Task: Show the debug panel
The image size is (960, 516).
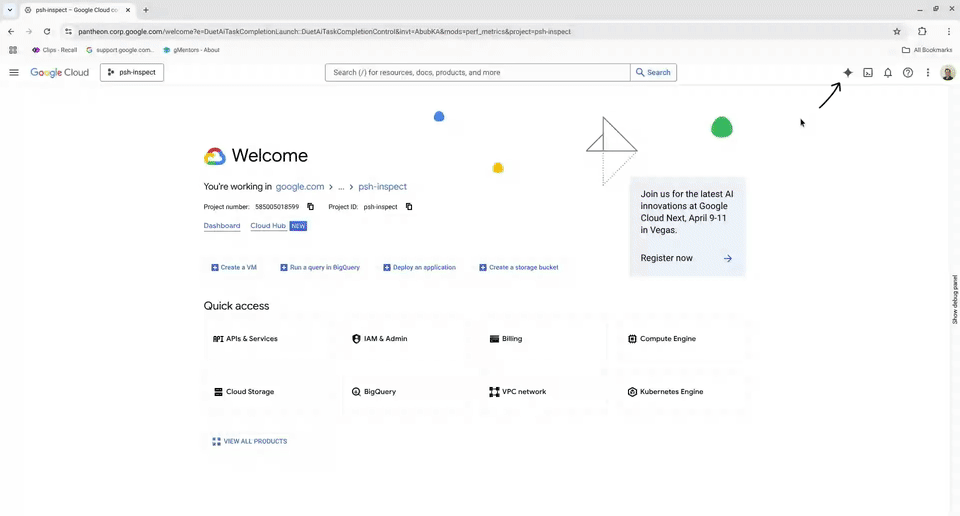Action: click(x=954, y=299)
